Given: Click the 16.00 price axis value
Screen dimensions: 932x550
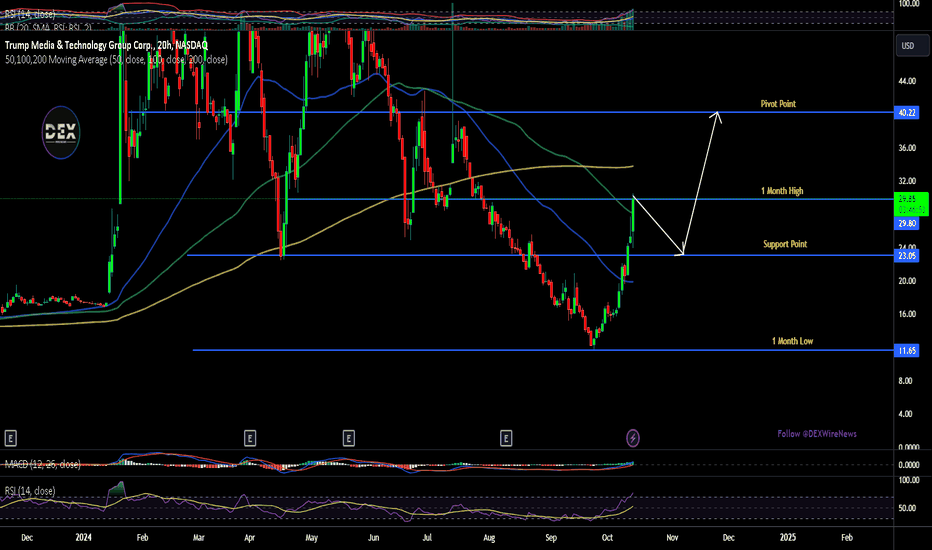Looking at the screenshot, I should 907,314.
